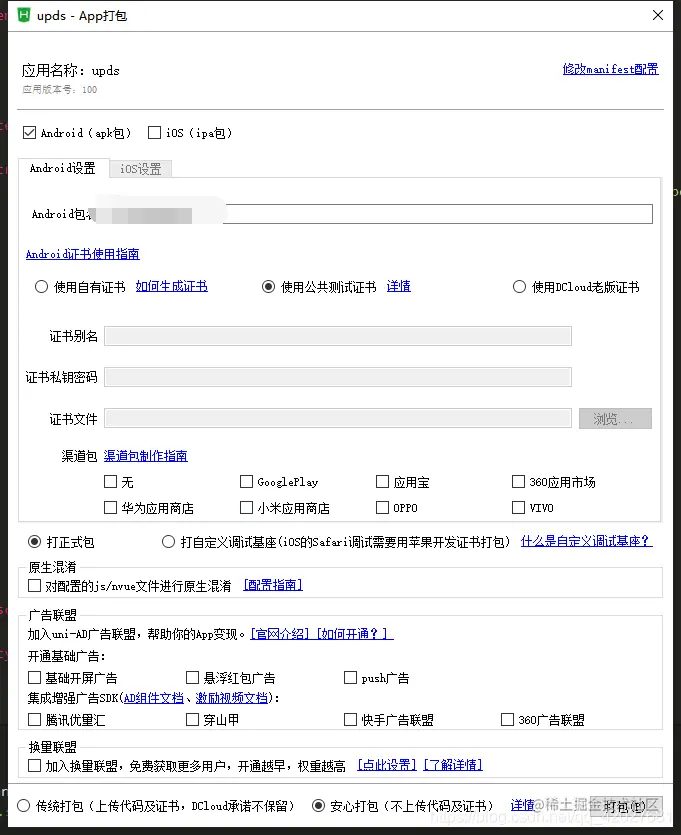Check the 快手广告联盟 checkbox

pyautogui.click(x=350, y=720)
